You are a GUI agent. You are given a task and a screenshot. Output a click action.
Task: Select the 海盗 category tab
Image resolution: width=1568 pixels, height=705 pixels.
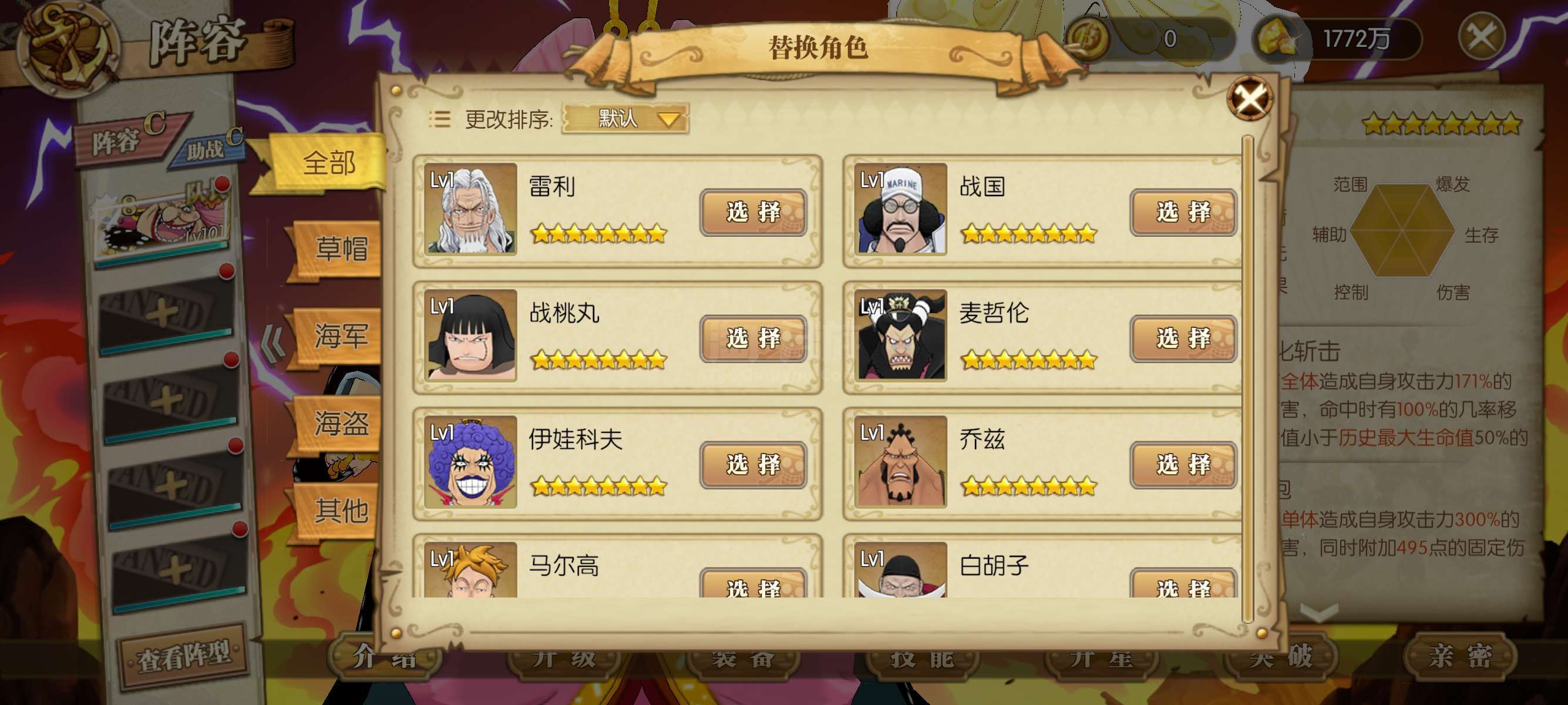(x=338, y=422)
